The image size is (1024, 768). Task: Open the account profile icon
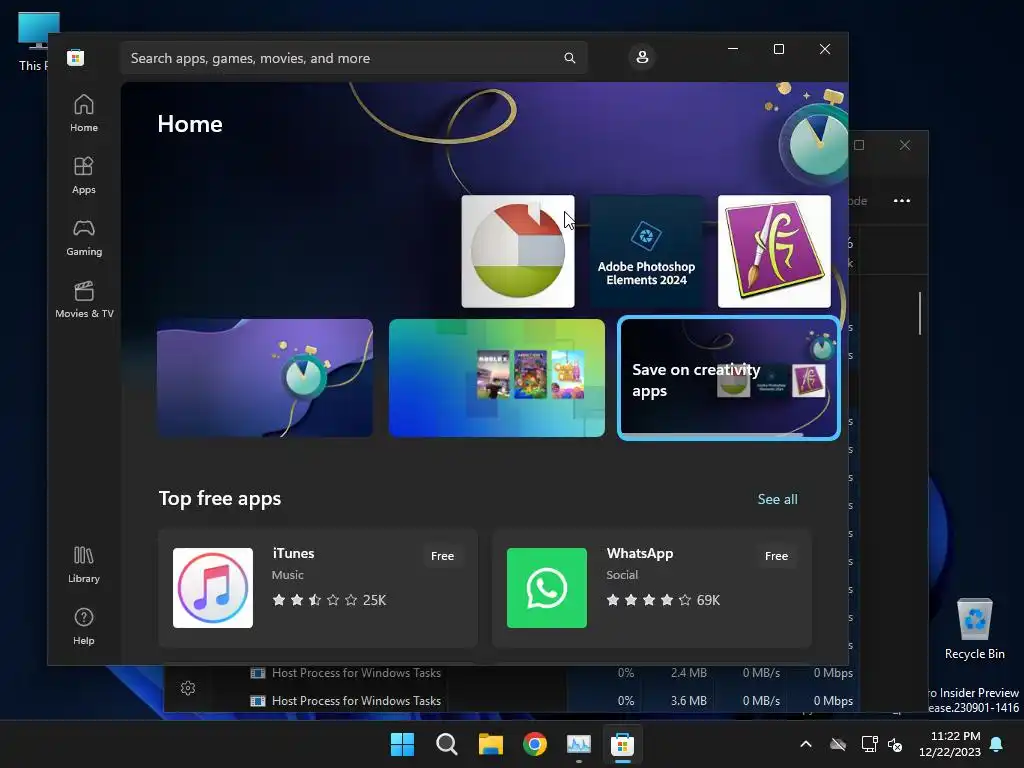tap(642, 57)
